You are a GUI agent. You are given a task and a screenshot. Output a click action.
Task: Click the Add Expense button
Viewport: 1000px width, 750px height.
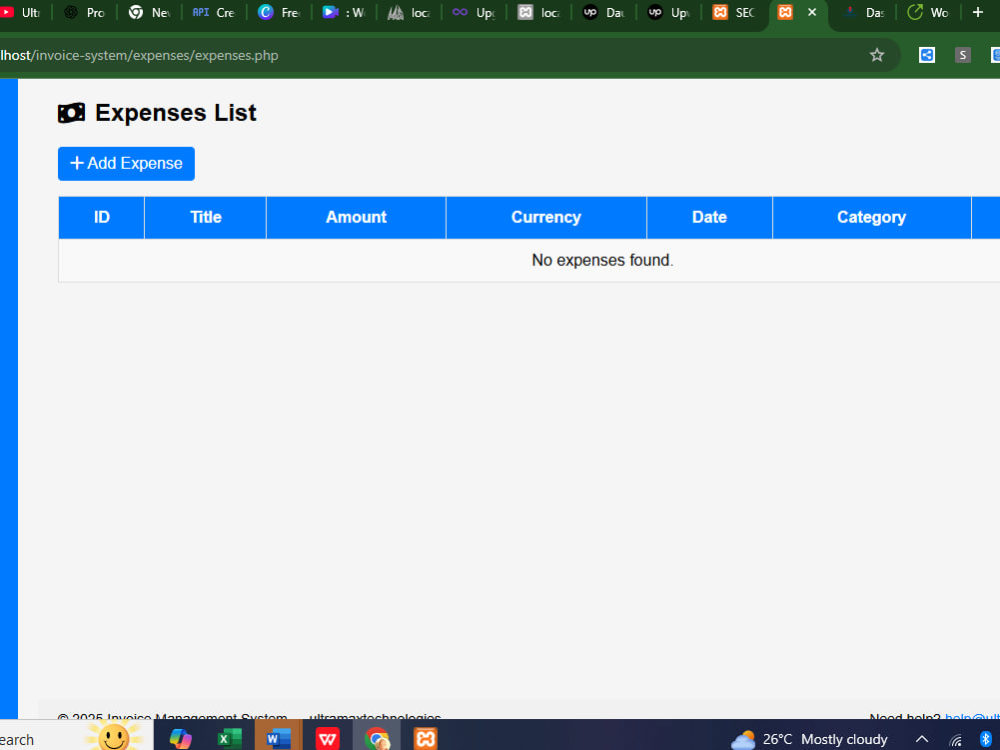click(x=126, y=163)
